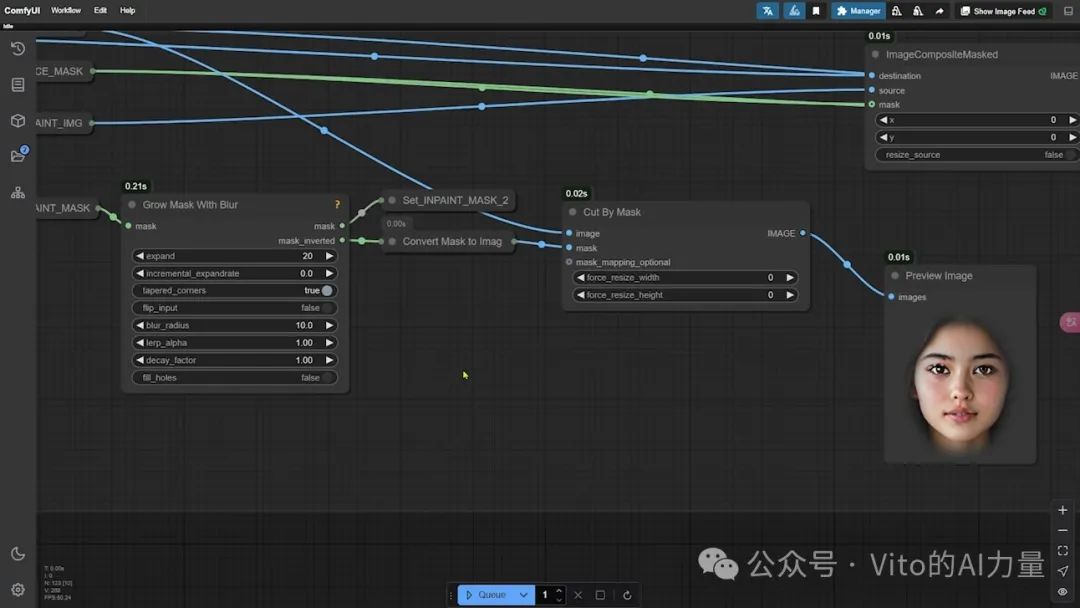Open the Help menu

[127, 10]
